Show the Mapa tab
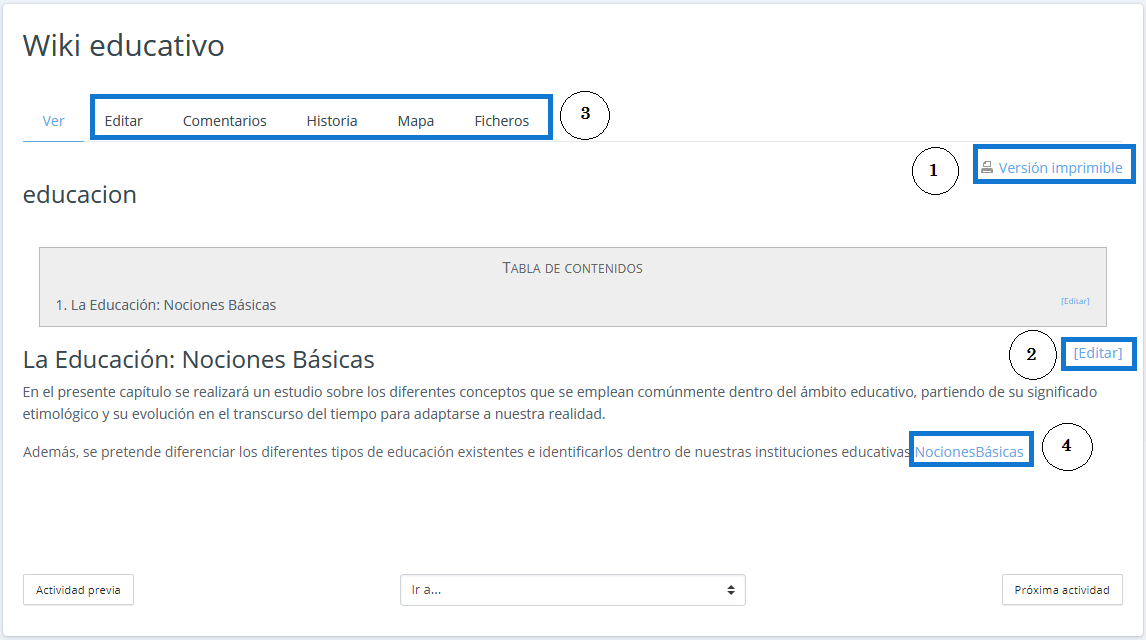Image resolution: width=1146 pixels, height=640 pixels. point(416,121)
